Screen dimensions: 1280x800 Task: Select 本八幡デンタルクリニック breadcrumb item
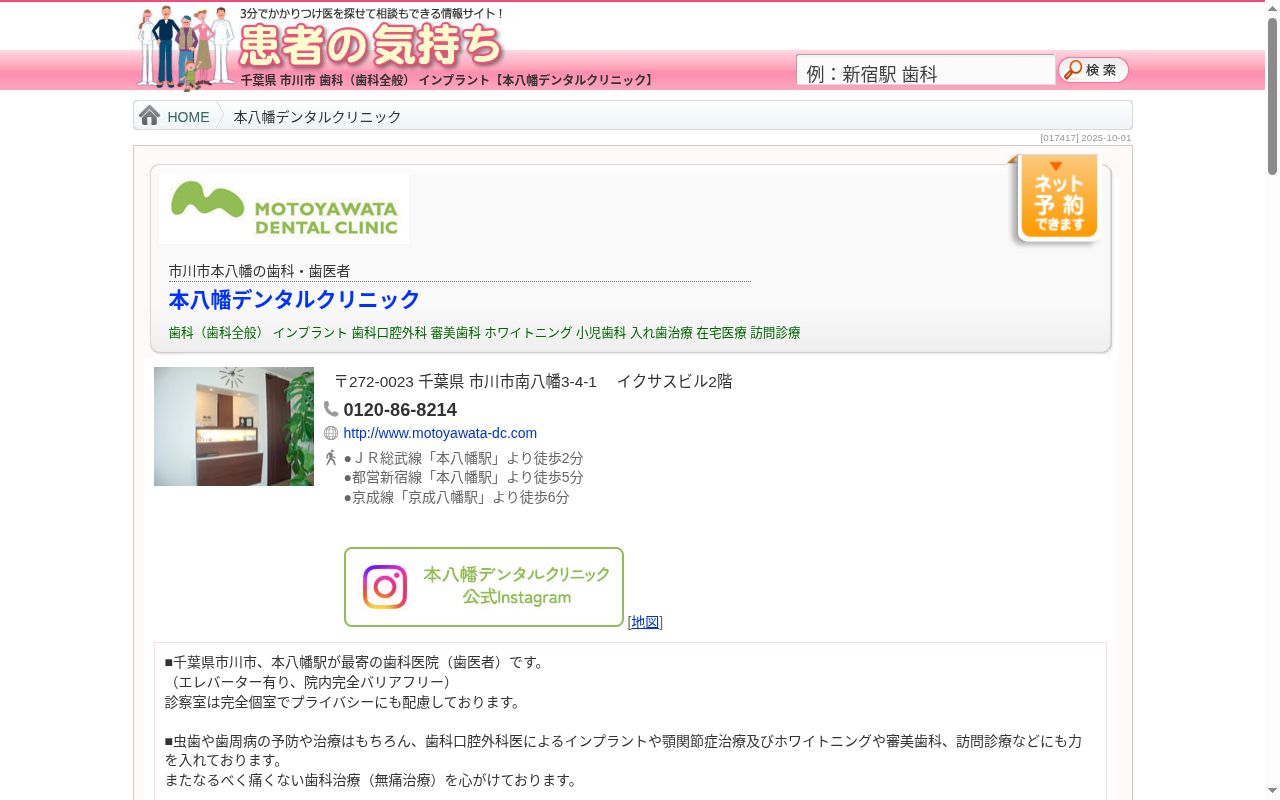pos(317,117)
